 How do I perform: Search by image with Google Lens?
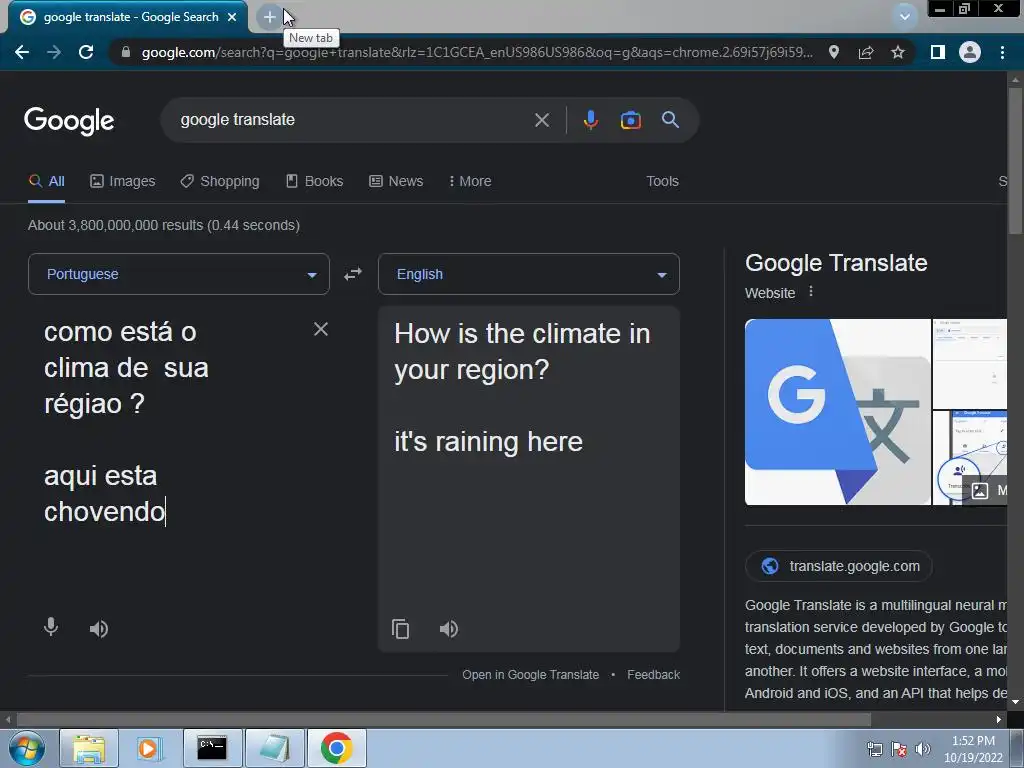[630, 120]
